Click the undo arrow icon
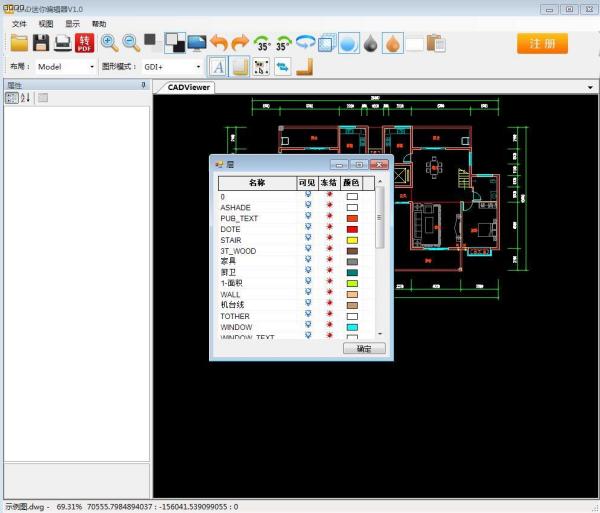The image size is (600, 513). pos(219,43)
